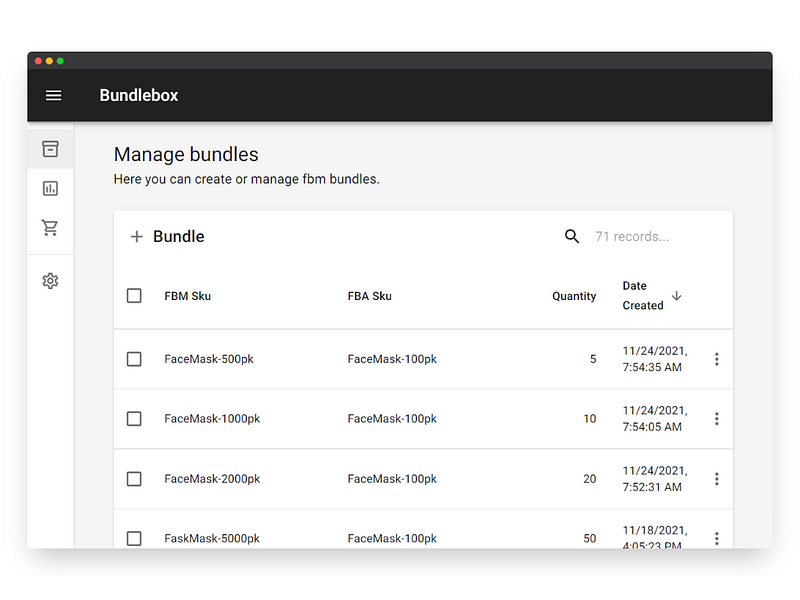Viewport: 800px width, 600px height.
Task: Click the plus icon to add bundle
Action: [137, 237]
